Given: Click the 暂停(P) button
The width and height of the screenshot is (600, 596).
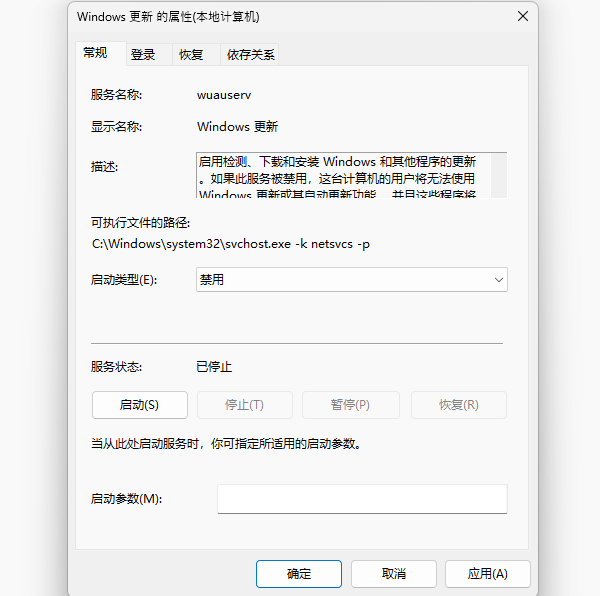Looking at the screenshot, I should pos(351,405).
